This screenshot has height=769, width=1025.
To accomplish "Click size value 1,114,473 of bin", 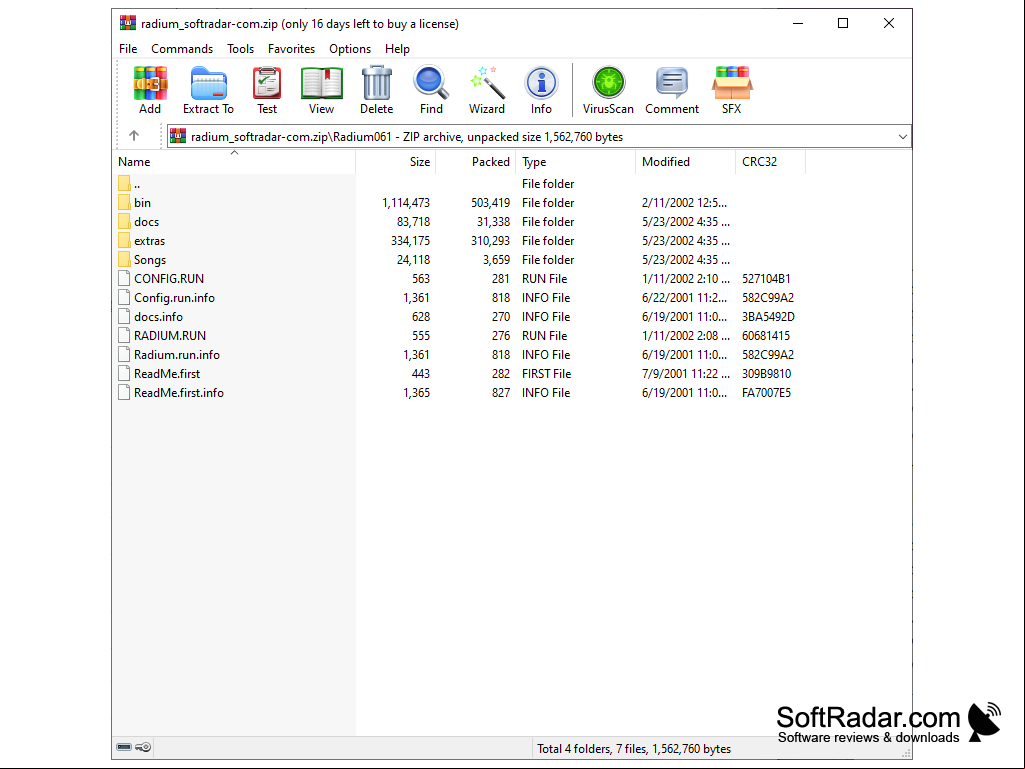I will pos(406,203).
